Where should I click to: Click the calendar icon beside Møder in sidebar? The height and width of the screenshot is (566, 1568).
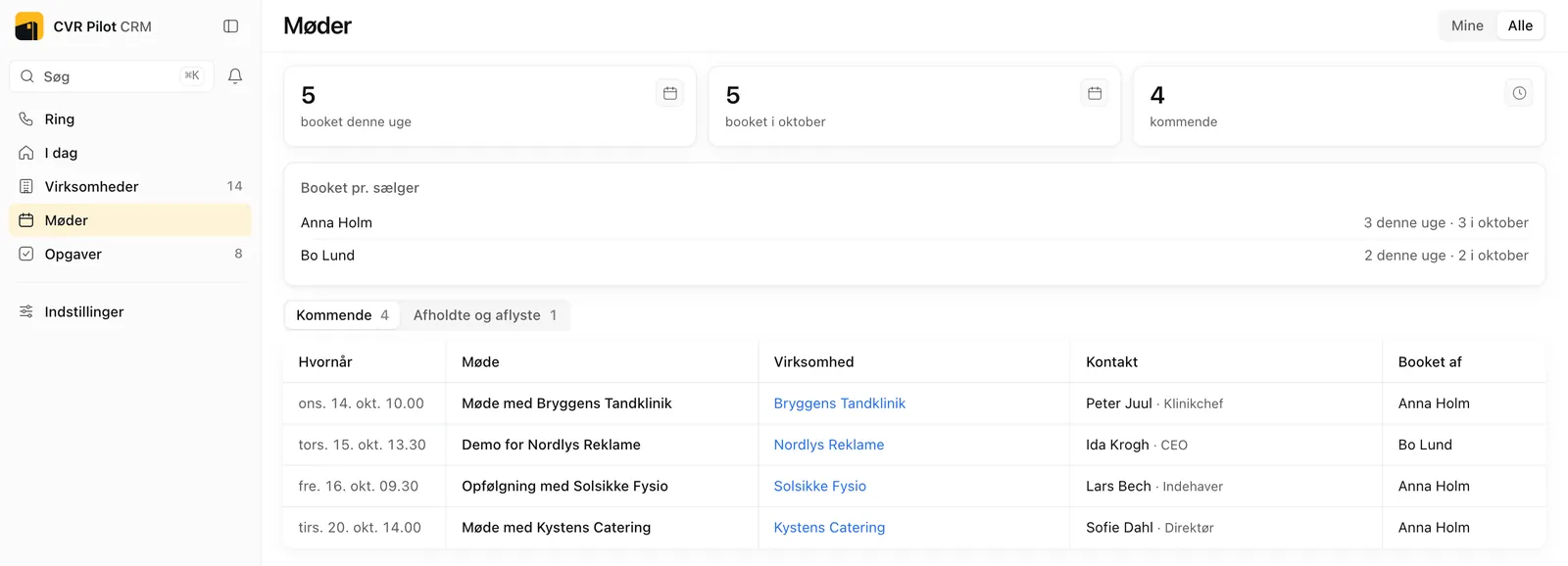pos(26,220)
